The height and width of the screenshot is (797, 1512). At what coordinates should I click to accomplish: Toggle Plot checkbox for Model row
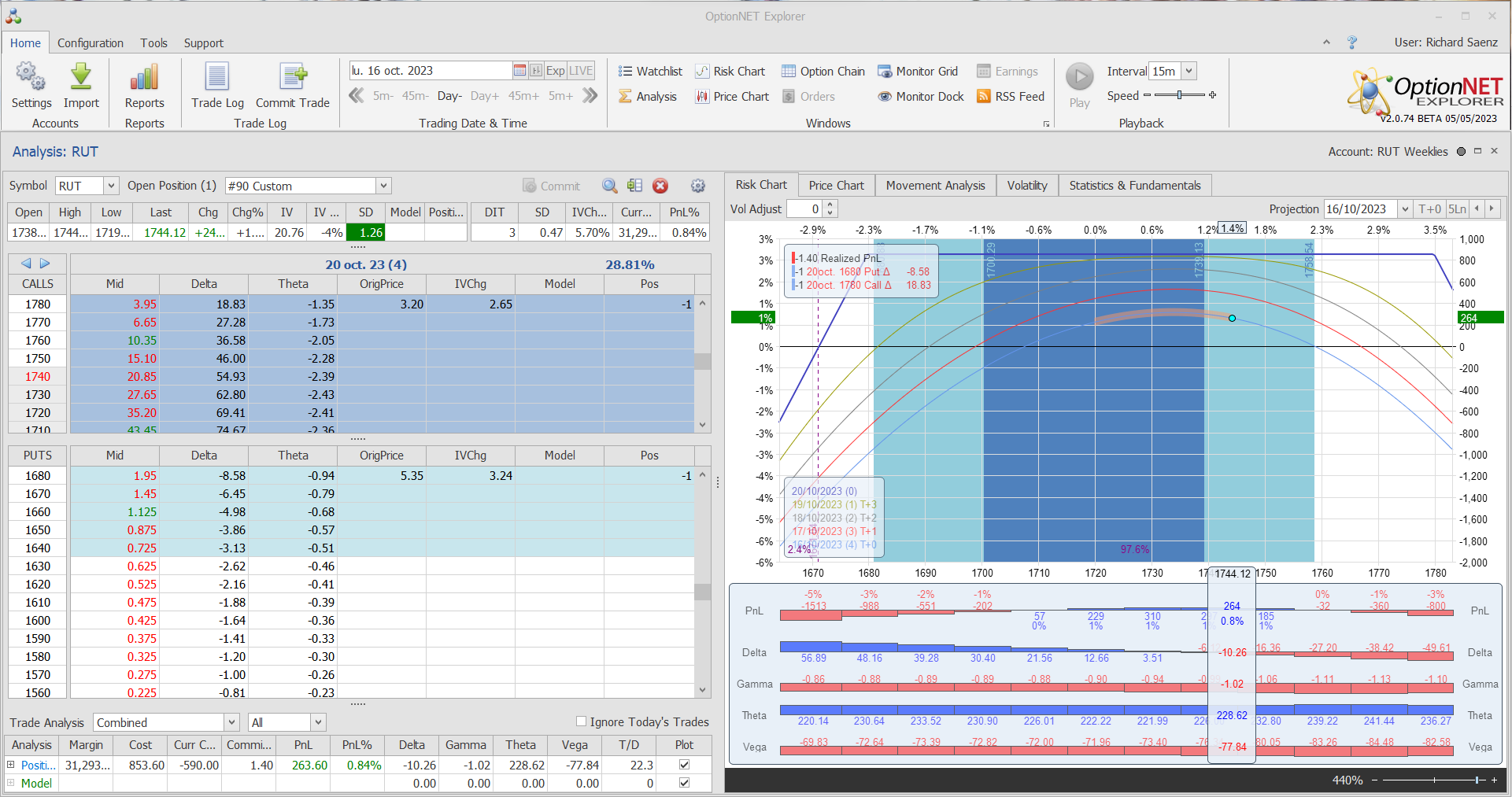[x=684, y=783]
